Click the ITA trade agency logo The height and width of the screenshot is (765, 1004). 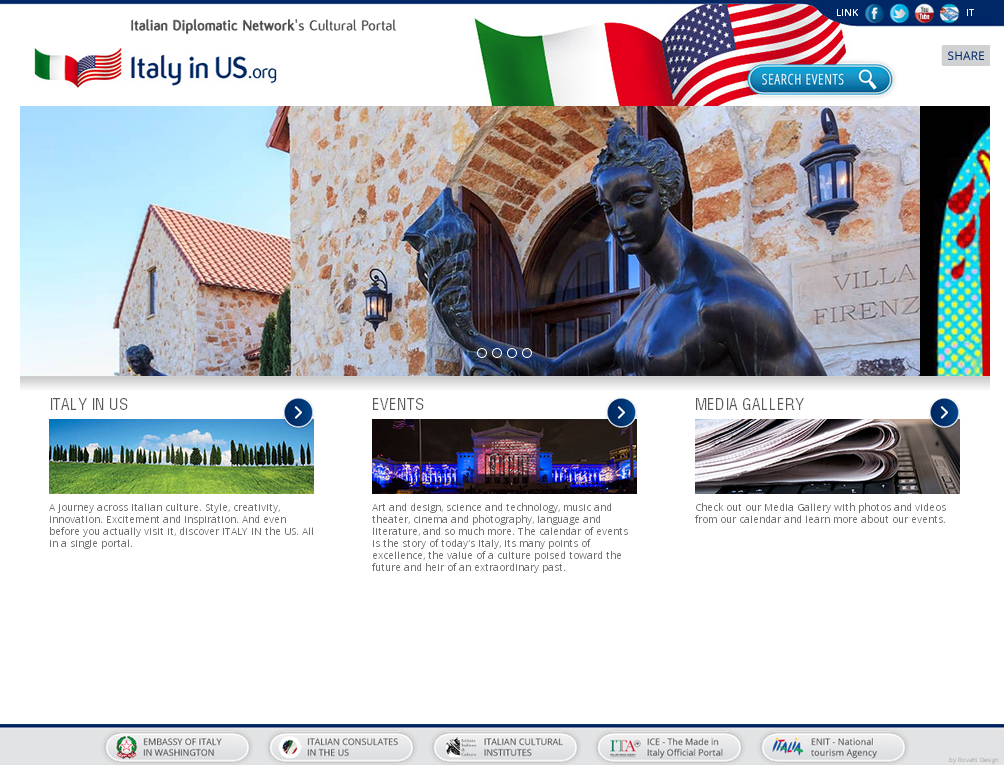625,747
